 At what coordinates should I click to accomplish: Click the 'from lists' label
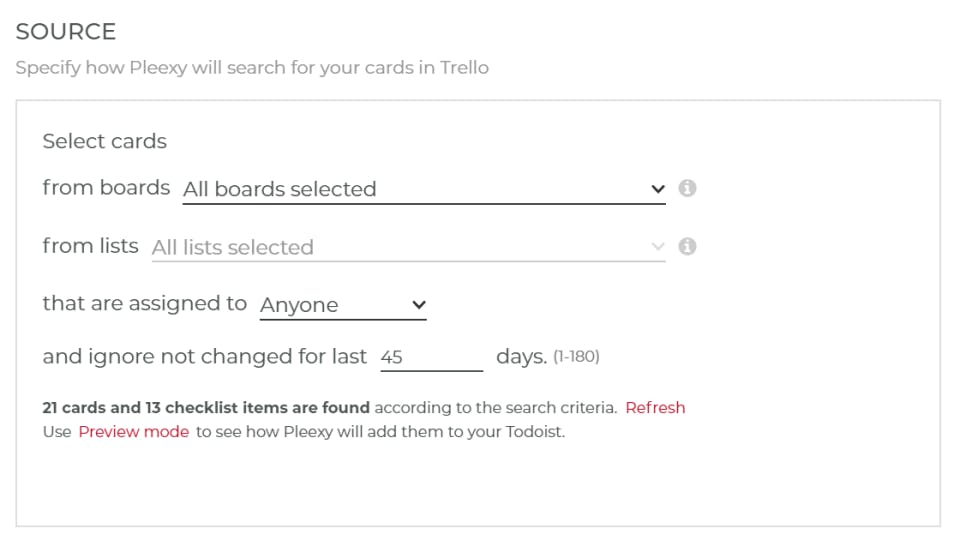[90, 246]
